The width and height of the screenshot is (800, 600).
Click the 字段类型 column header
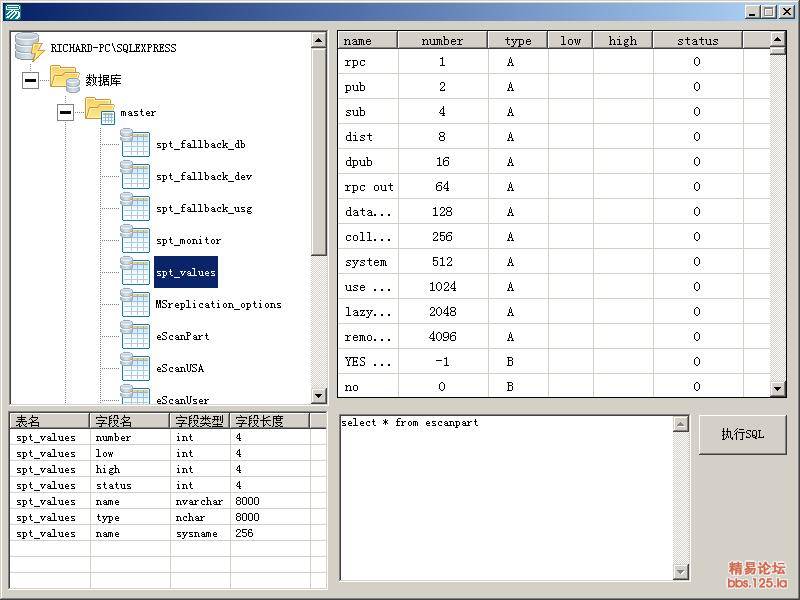click(199, 421)
